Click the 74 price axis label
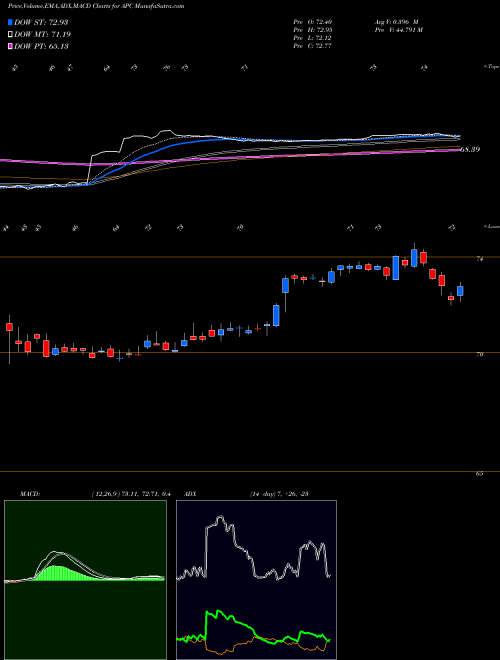Image resolution: width=500 pixels, height=660 pixels. pos(479,259)
